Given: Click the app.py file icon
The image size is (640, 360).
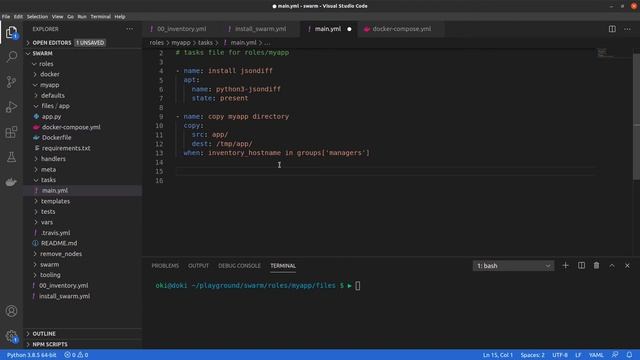Looking at the screenshot, I should point(36,116).
